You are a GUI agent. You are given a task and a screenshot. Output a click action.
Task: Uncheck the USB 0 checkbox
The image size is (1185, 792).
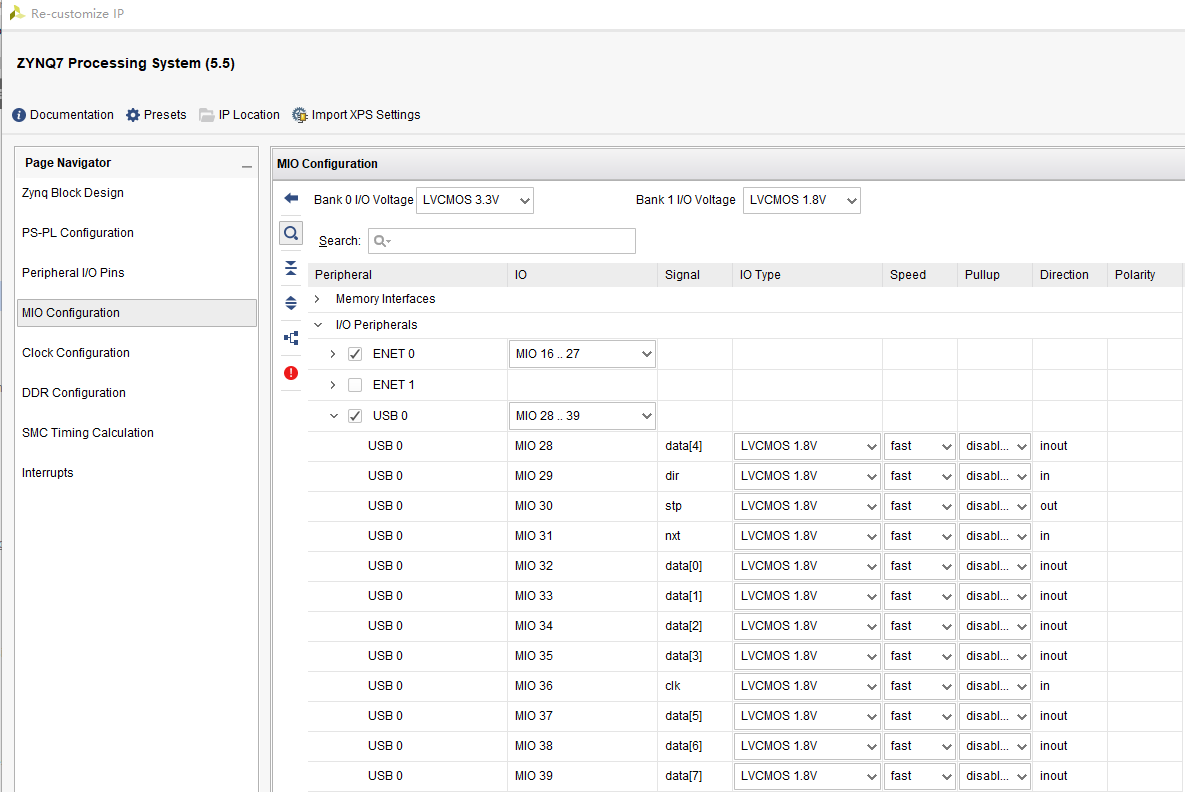pos(354,416)
